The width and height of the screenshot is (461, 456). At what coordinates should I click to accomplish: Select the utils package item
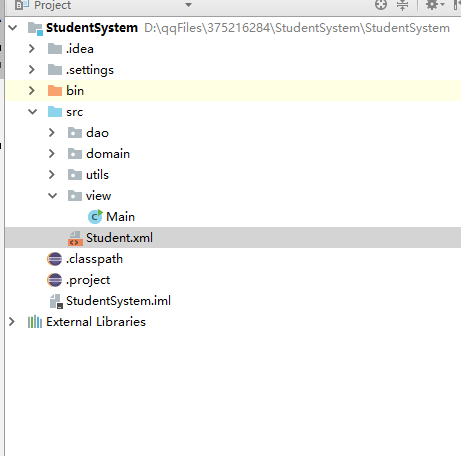point(97,175)
